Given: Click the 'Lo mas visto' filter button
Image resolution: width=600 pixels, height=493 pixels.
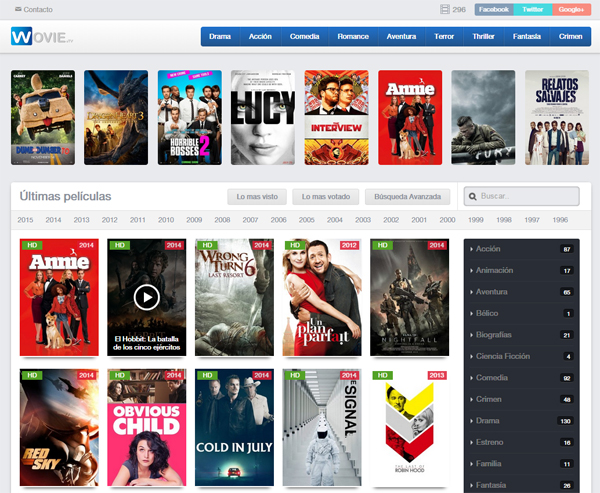Looking at the screenshot, I should pyautogui.click(x=258, y=196).
